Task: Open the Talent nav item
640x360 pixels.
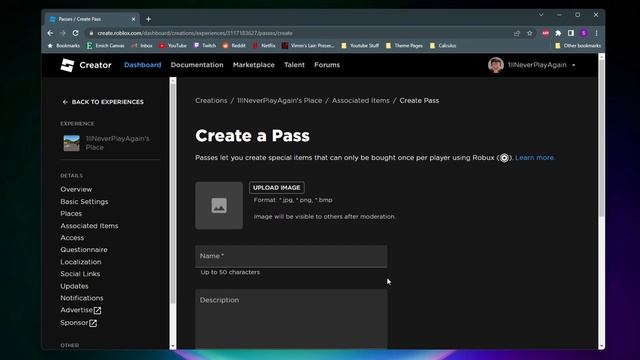Action: click(294, 65)
